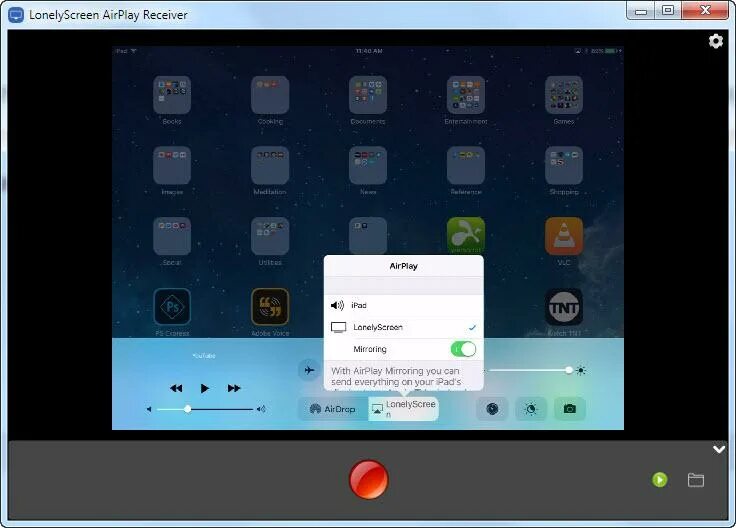Open LonelyScreen settings gear
Screen dimensions: 736x528
coord(715,41)
